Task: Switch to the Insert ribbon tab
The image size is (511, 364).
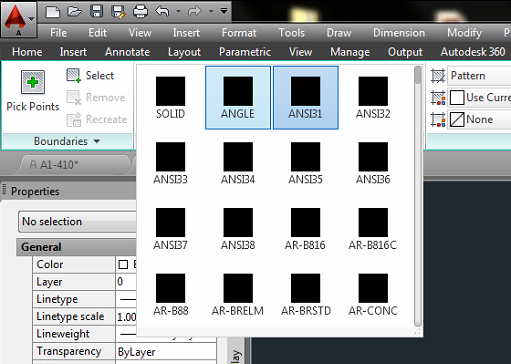Action: [x=73, y=52]
